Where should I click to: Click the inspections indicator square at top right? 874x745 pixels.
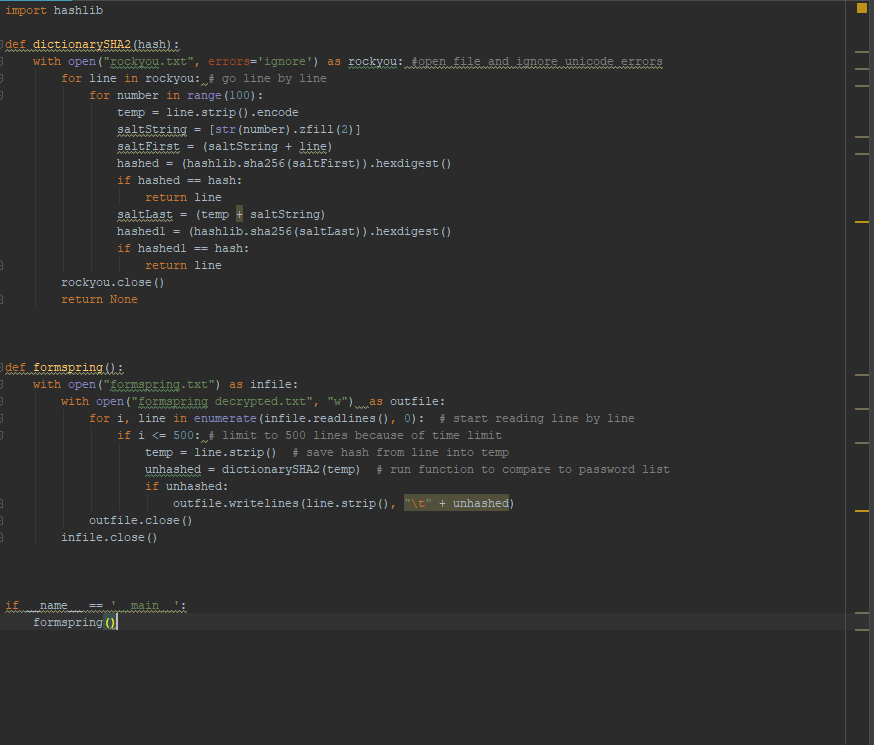click(859, 7)
